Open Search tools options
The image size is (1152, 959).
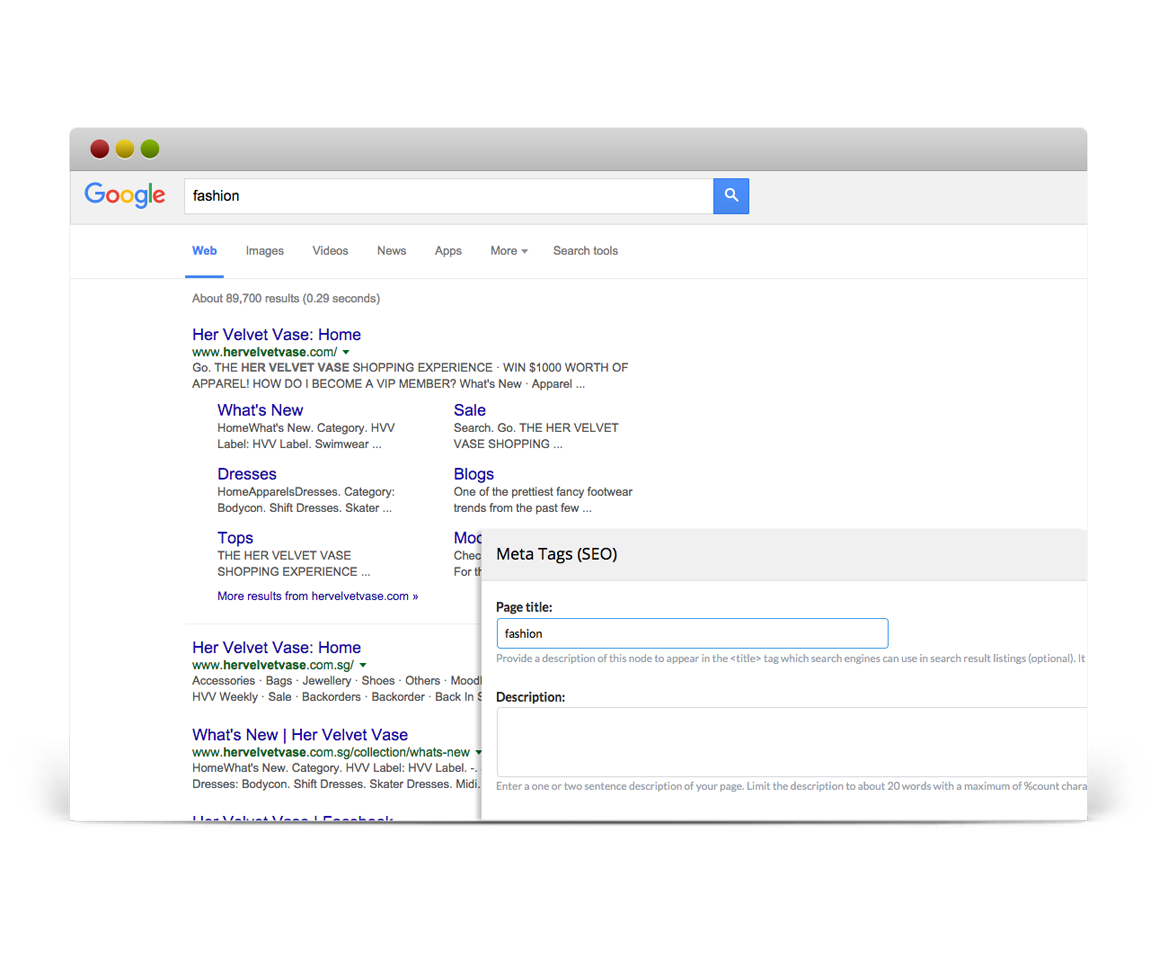(x=586, y=251)
